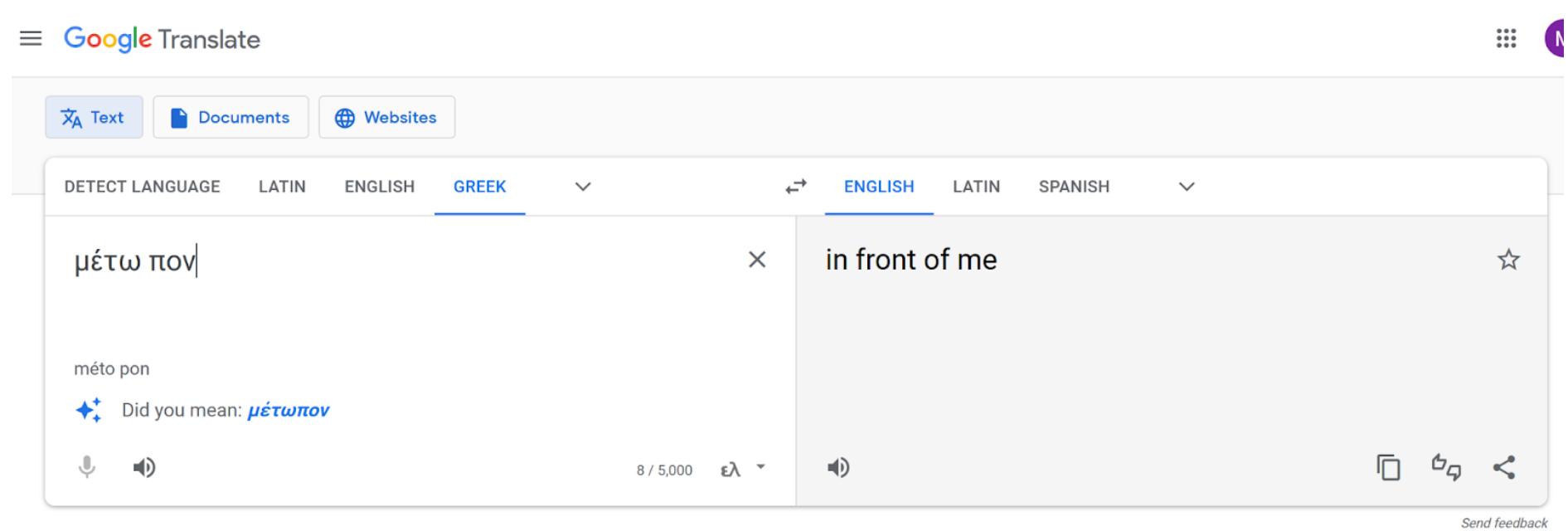Open the Google apps grid
Viewport: 1568px width, 531px height.
tap(1506, 38)
